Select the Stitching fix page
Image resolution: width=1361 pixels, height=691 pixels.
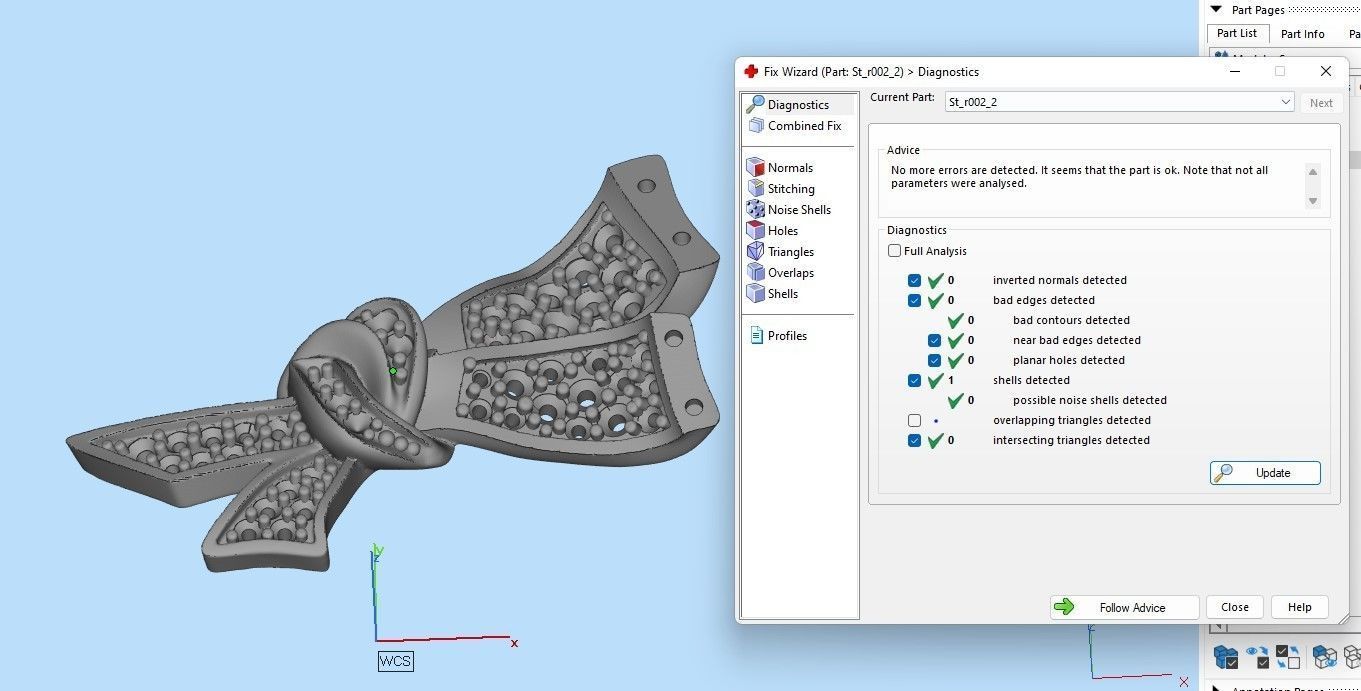pyautogui.click(x=781, y=189)
